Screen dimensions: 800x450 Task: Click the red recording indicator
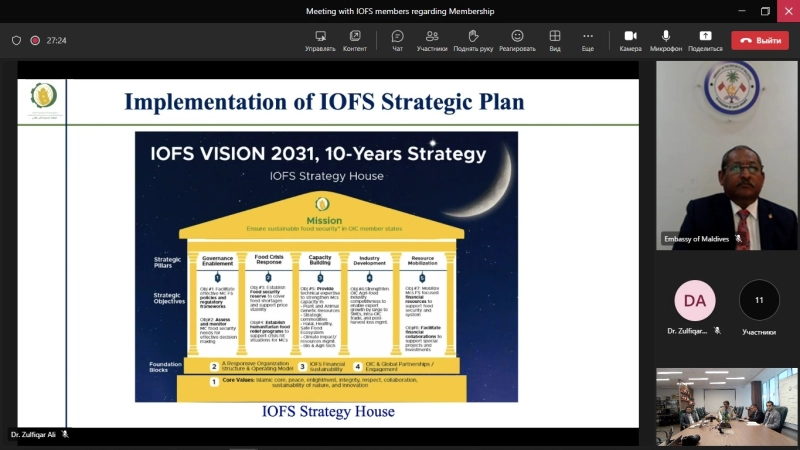pyautogui.click(x=35, y=40)
